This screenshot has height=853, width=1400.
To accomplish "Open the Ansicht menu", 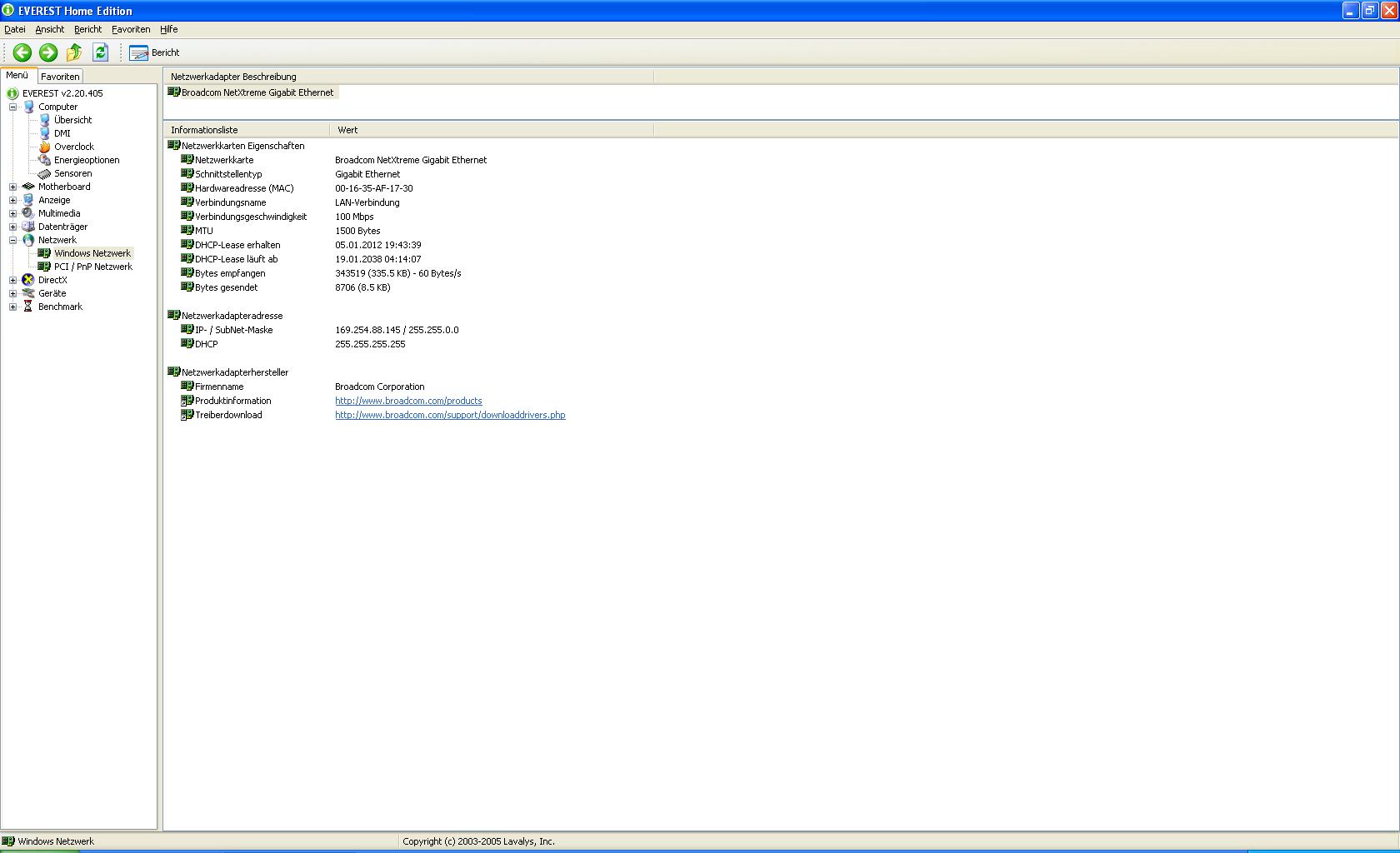I will pos(50,29).
